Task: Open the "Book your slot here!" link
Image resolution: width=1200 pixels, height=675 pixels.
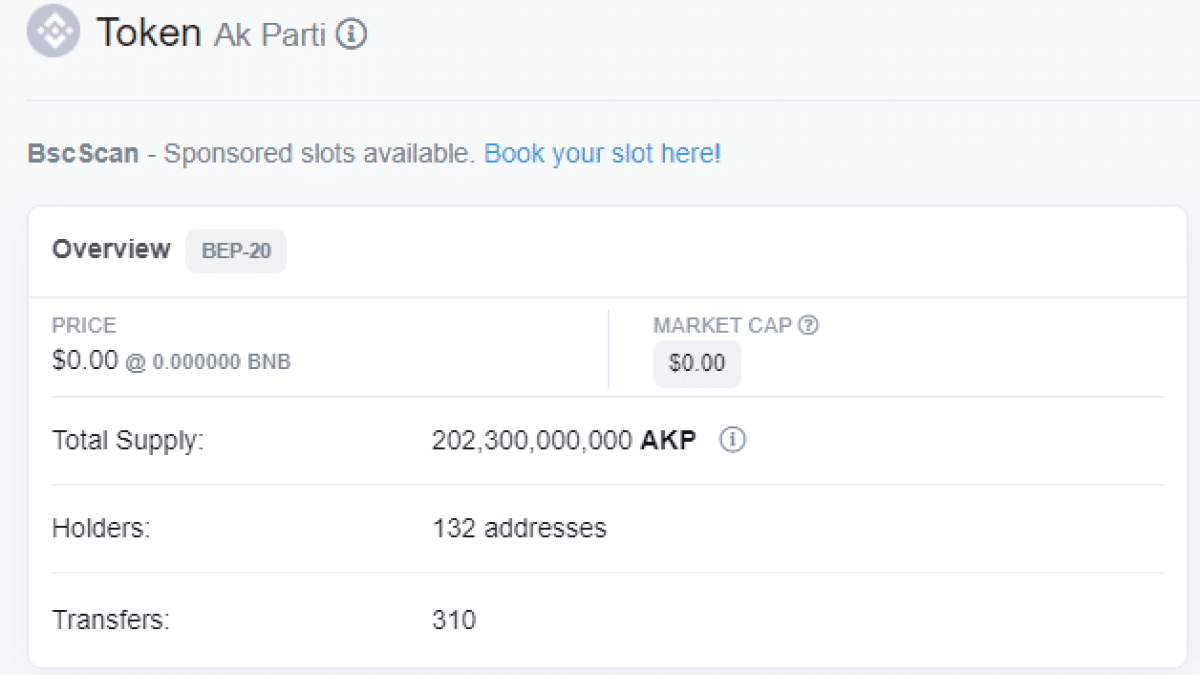Action: [x=602, y=154]
